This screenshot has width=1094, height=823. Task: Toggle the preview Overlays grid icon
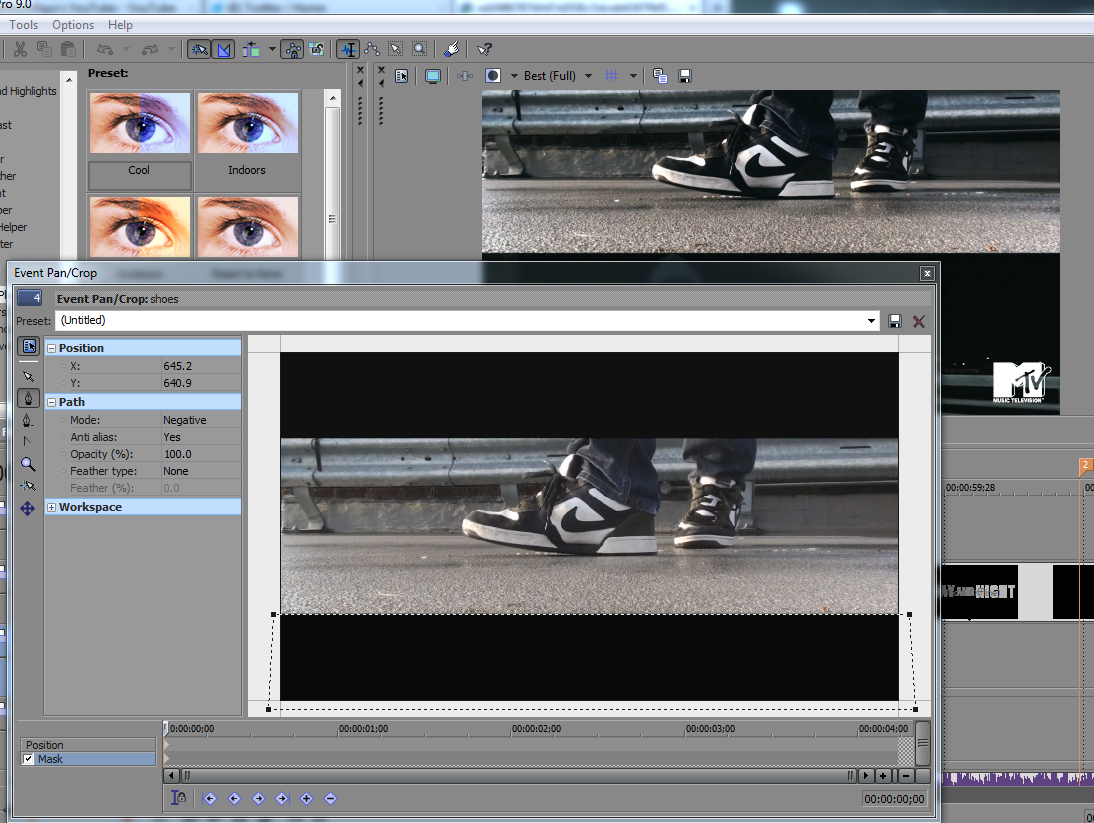tap(611, 75)
